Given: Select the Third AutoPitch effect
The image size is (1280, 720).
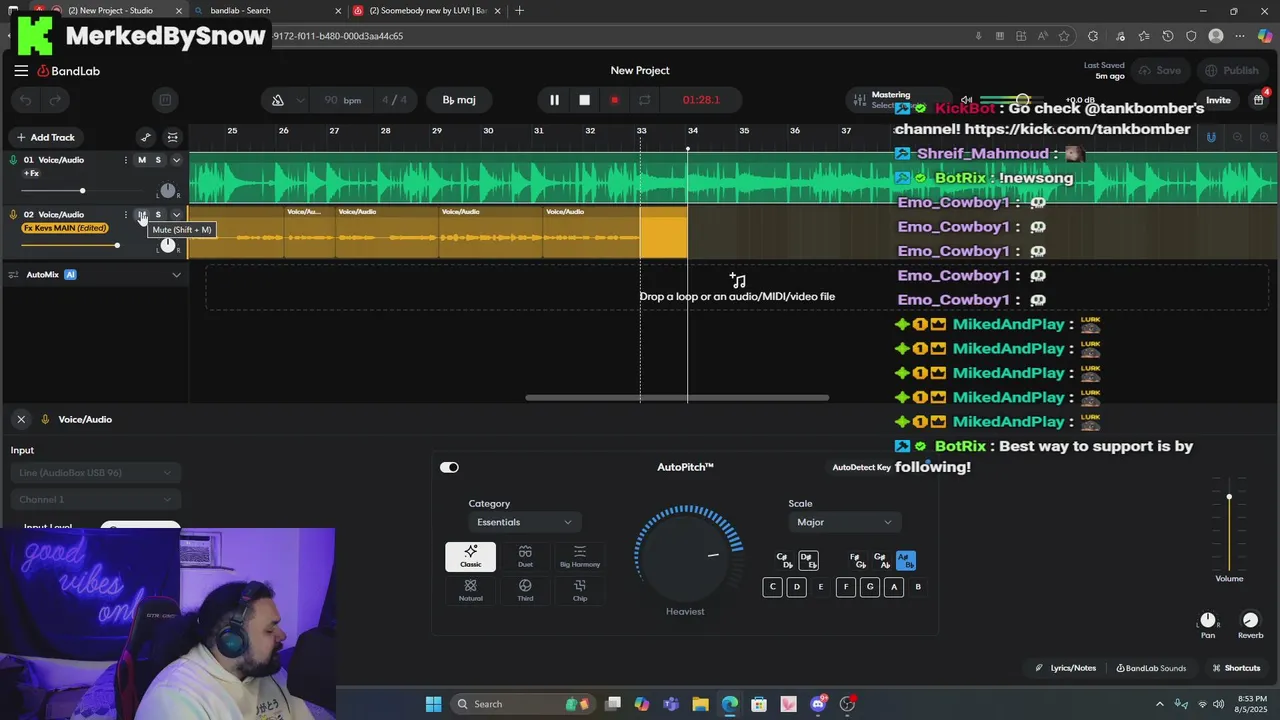Looking at the screenshot, I should coord(525,590).
